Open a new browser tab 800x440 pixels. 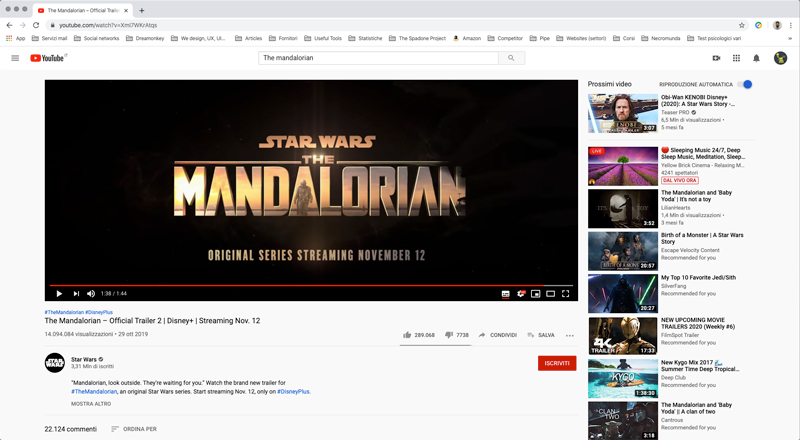pyautogui.click(x=142, y=10)
